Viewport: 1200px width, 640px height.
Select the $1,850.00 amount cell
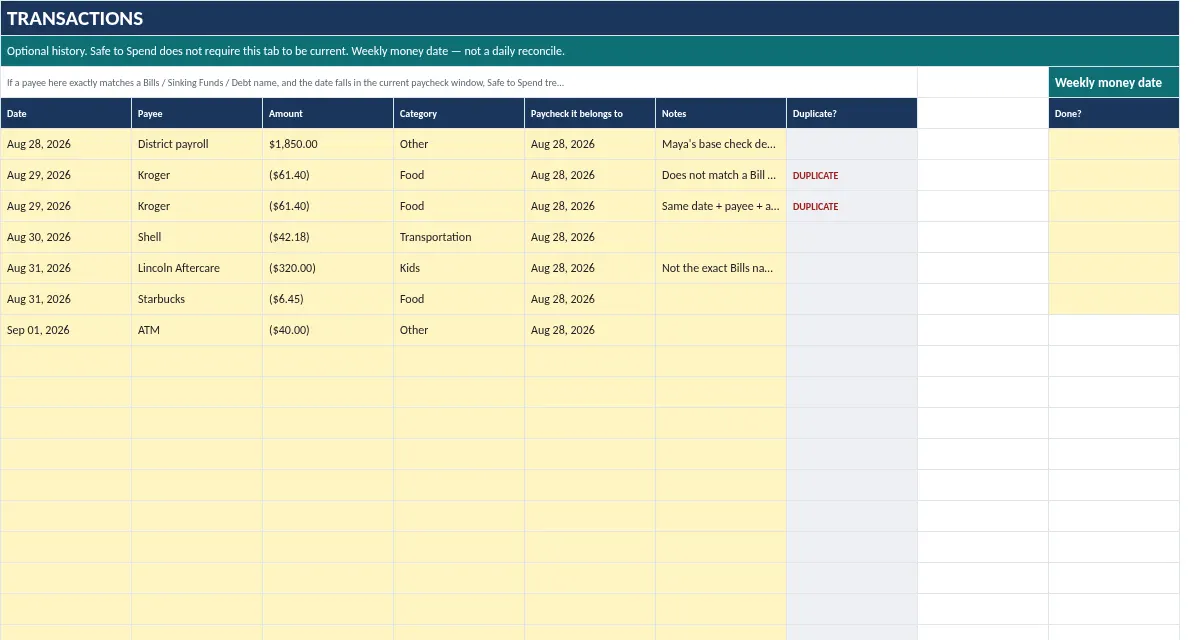tap(328, 145)
